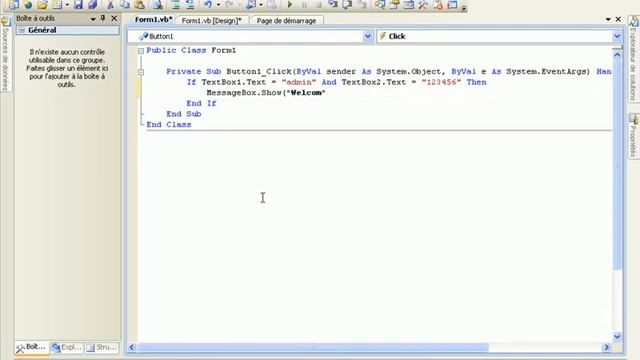Close the Boîte à outils panel
640x360 pixels.
click(114, 18)
